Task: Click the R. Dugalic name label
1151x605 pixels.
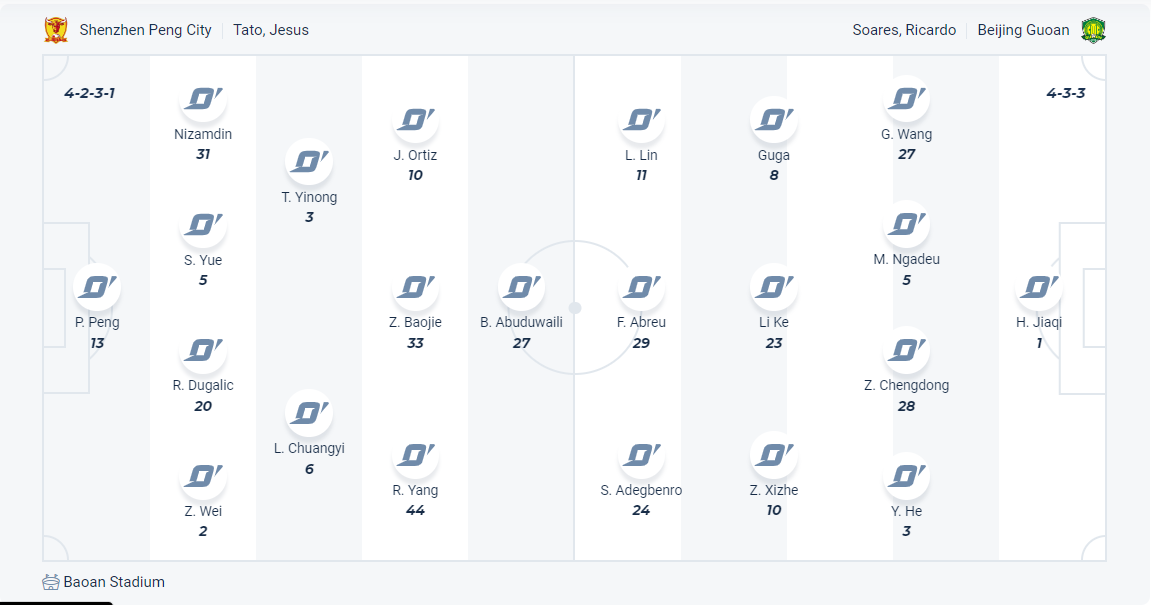Action: click(203, 385)
